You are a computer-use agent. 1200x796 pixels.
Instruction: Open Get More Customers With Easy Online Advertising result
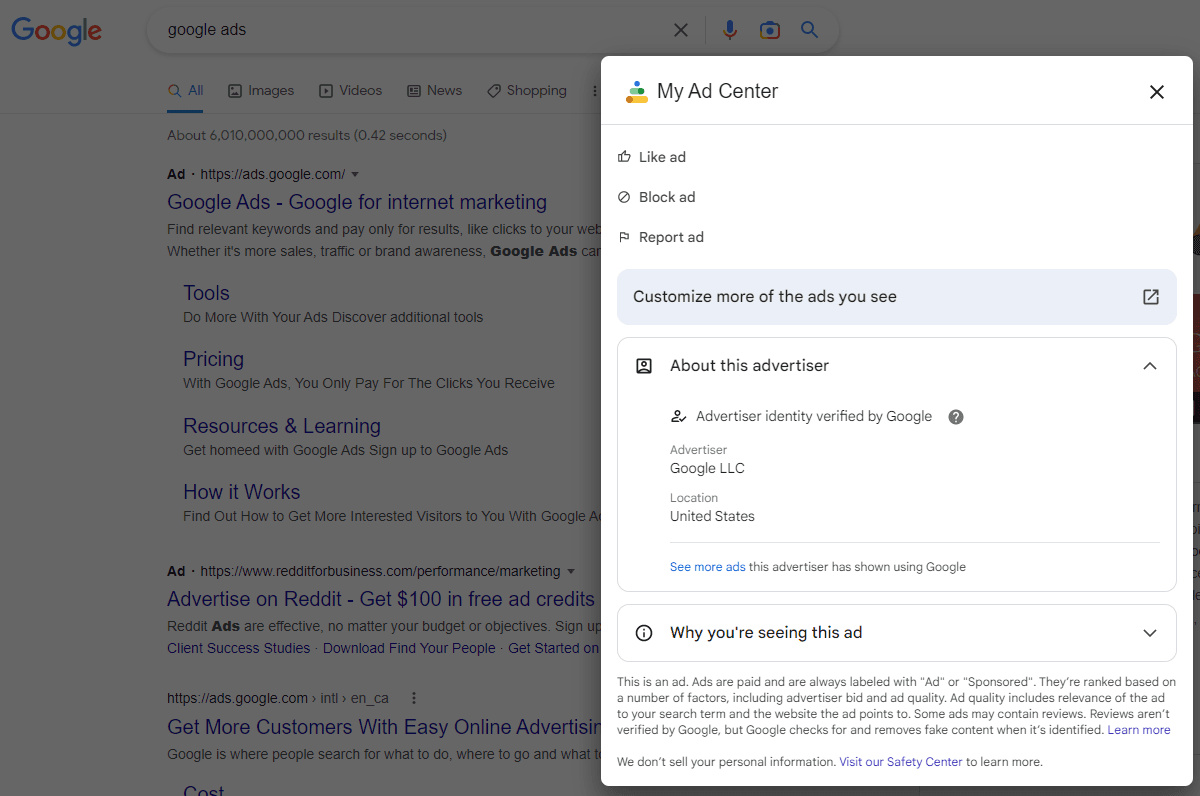tap(384, 727)
